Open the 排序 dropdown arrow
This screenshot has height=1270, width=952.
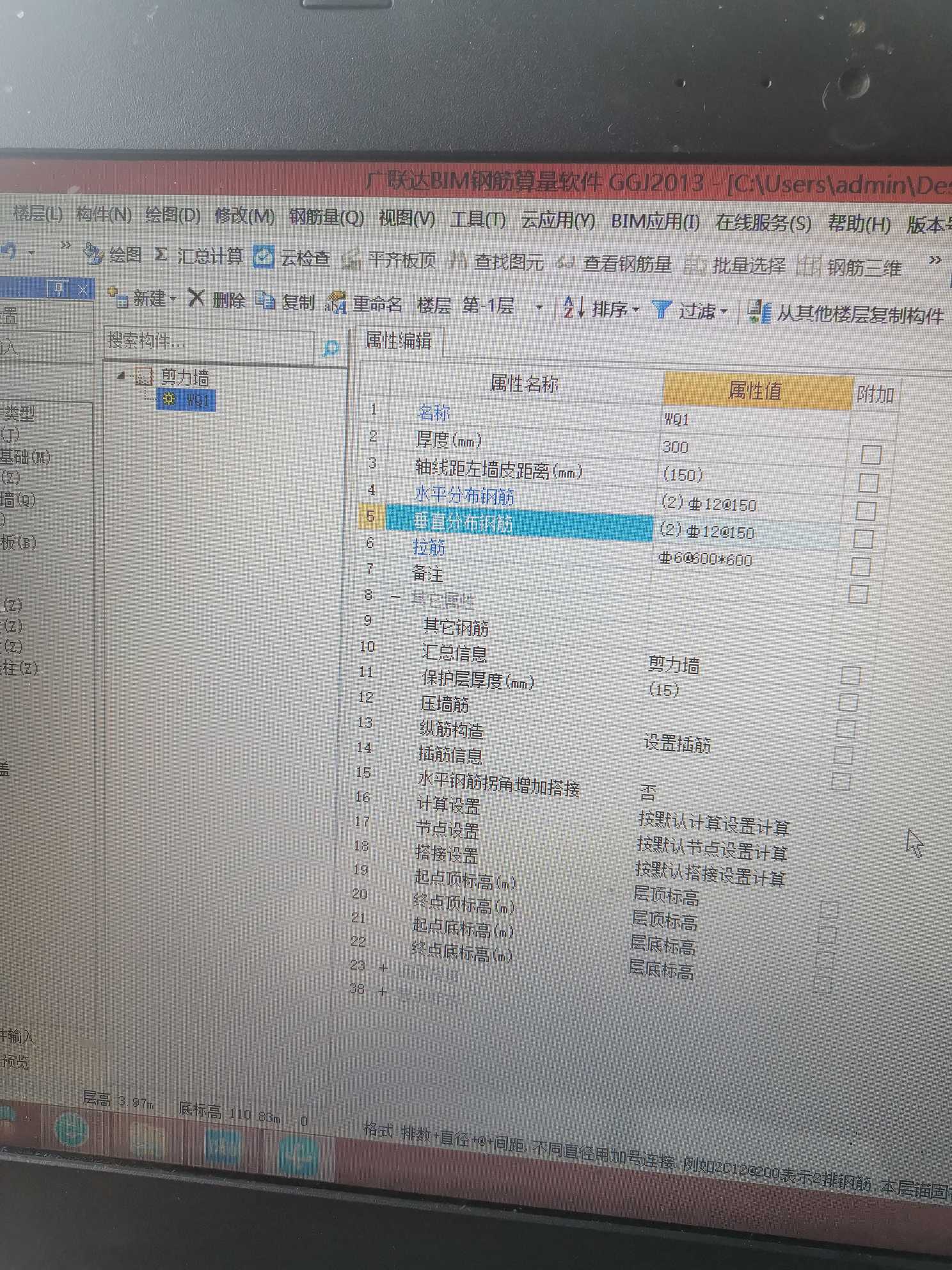tap(636, 310)
